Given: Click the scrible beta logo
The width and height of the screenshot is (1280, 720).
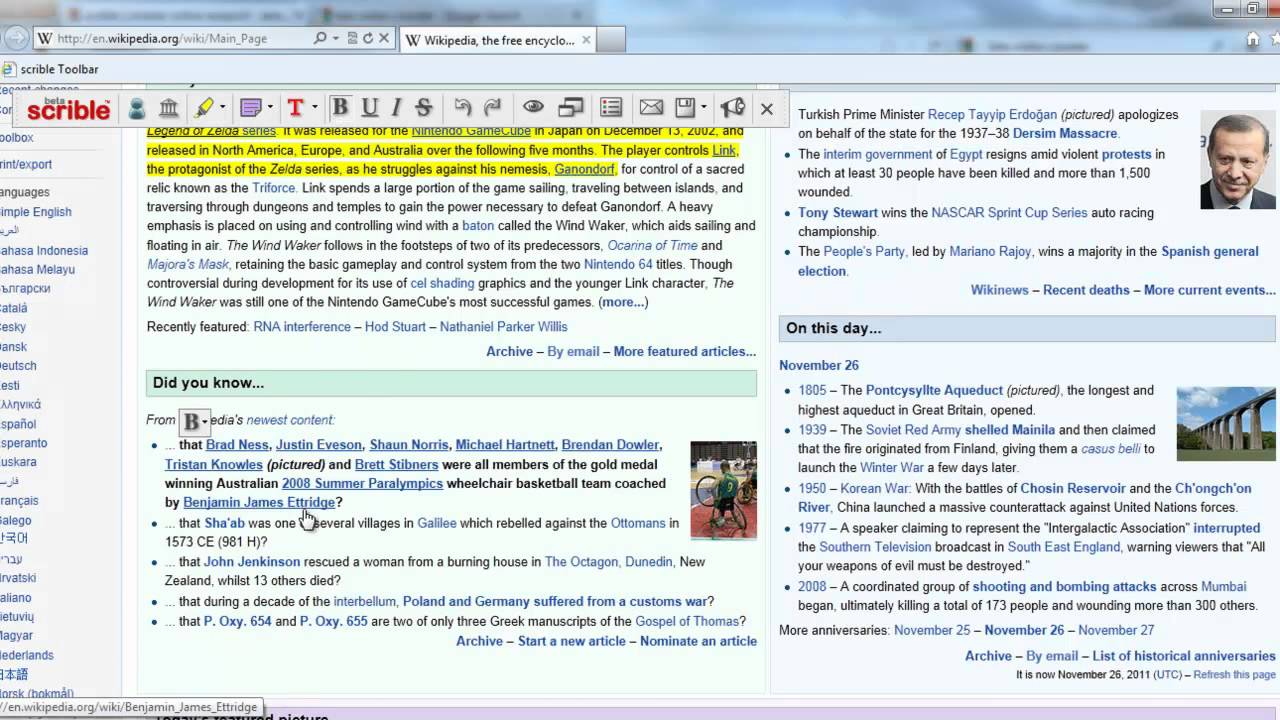Looking at the screenshot, I should pyautogui.click(x=68, y=108).
